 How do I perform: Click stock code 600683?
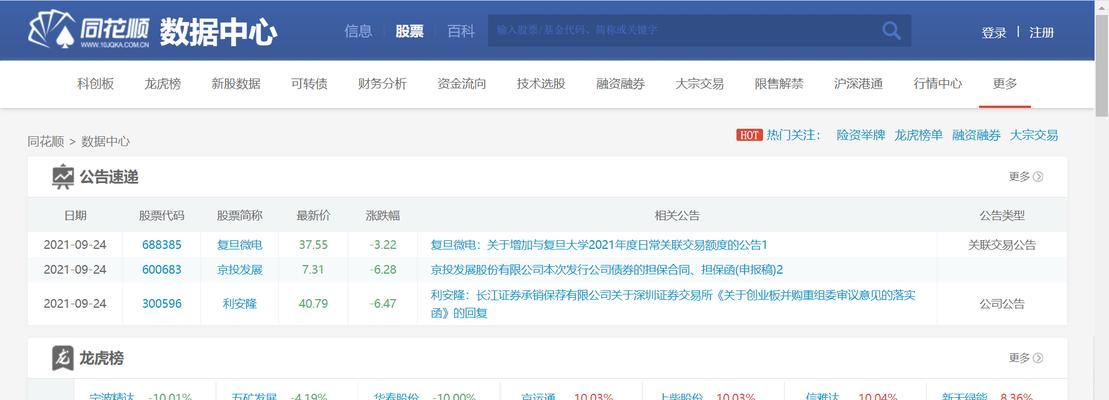[162, 270]
